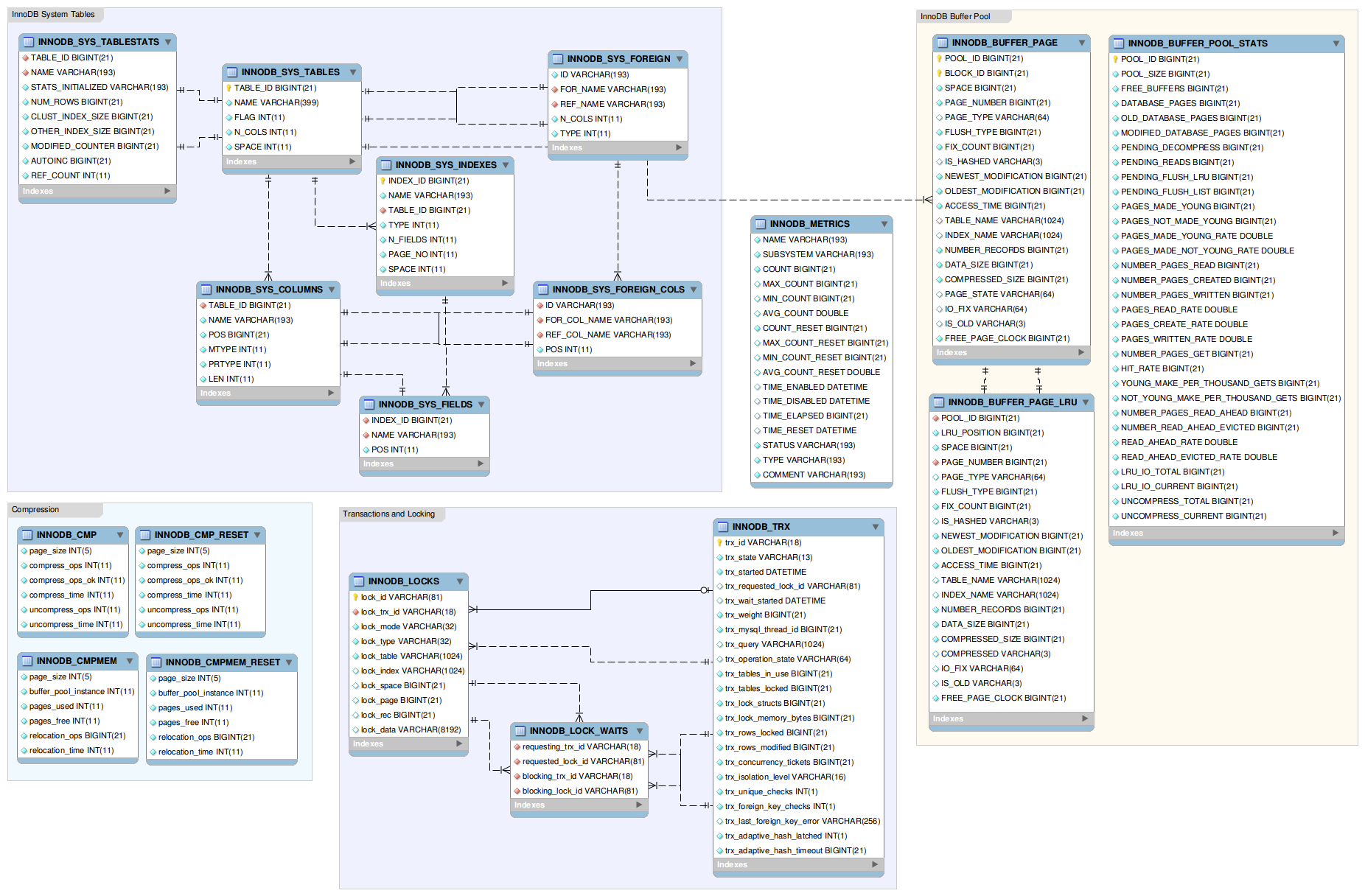Select the InnoDB System Tables layer label
Viewport: 1365px width, 896px height.
(x=53, y=14)
